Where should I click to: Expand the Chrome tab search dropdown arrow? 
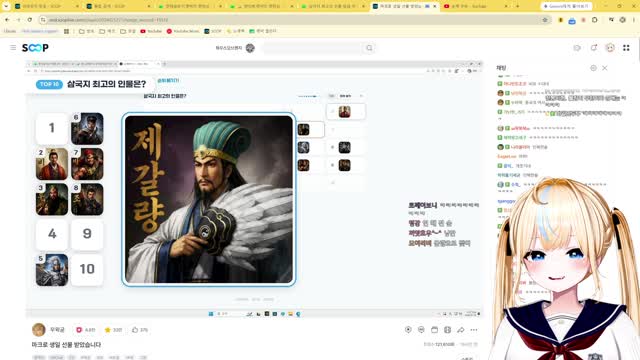pyautogui.click(x=6, y=6)
